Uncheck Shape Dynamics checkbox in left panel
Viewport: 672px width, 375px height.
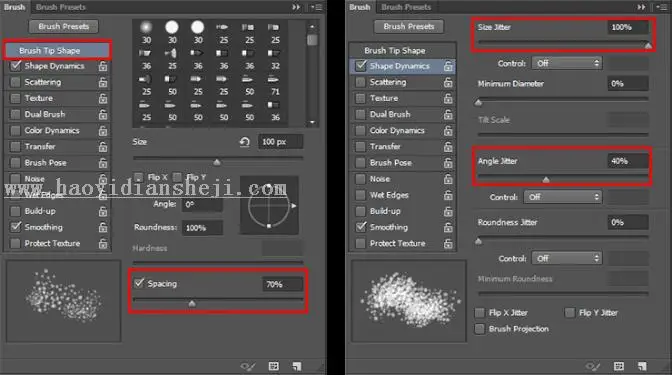click(16, 66)
